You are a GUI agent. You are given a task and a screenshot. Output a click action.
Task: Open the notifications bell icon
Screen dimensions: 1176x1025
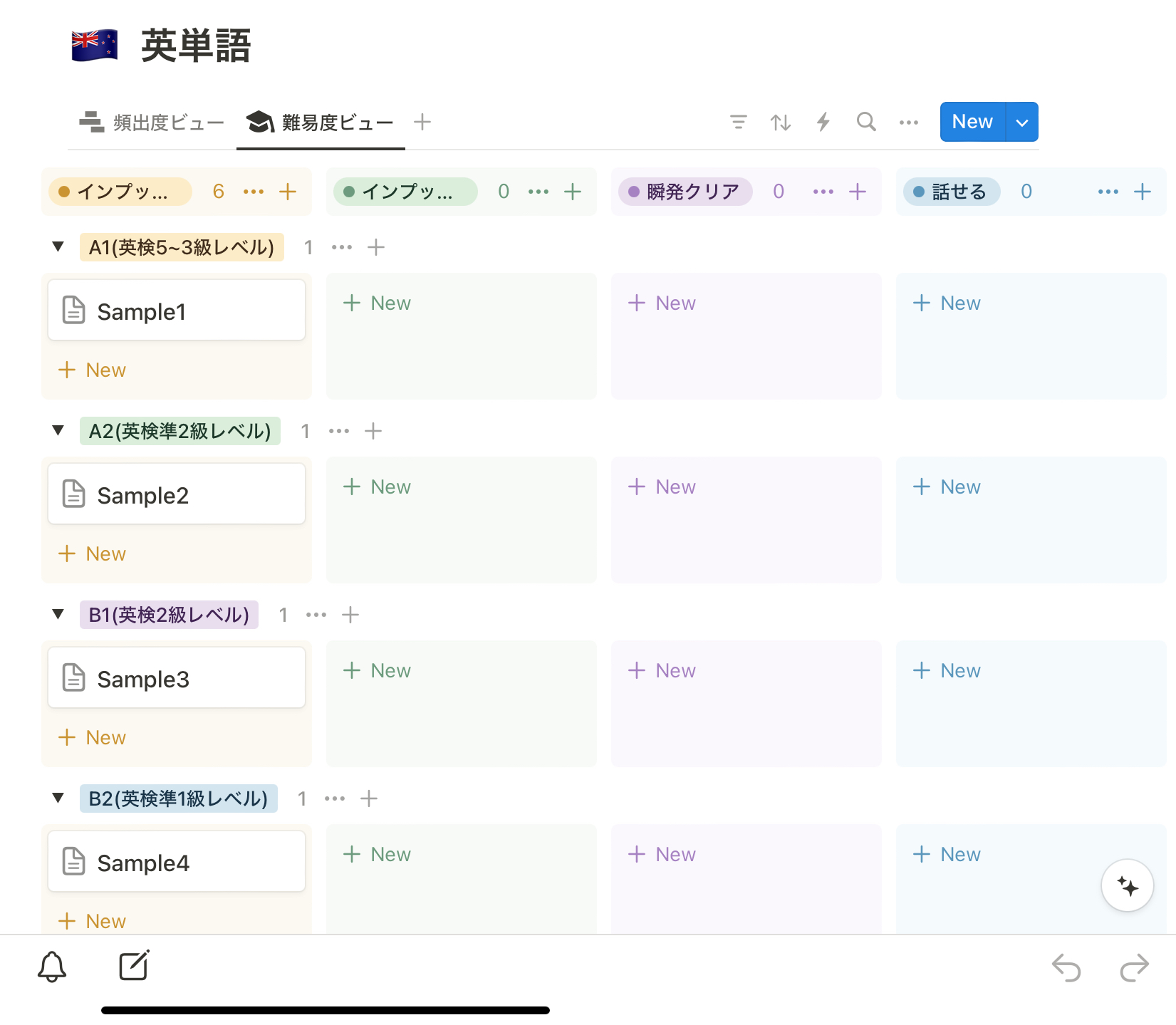pos(52,967)
